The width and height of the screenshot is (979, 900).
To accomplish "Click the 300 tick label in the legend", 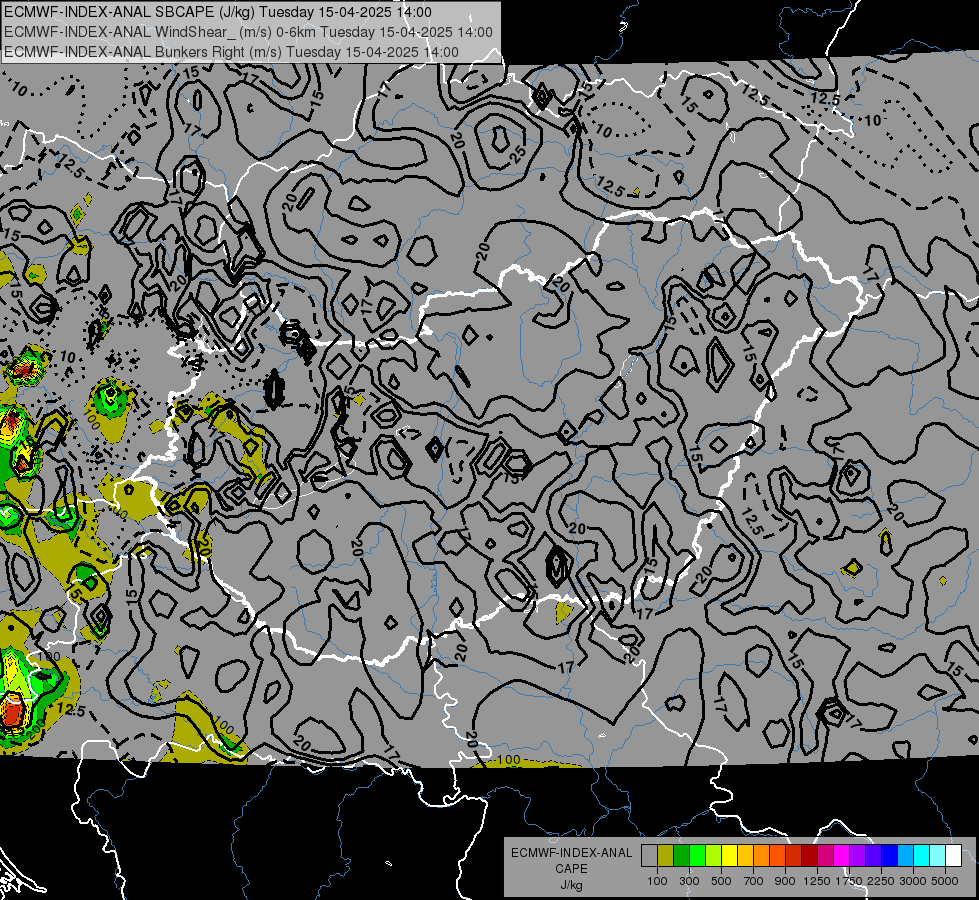I will [x=689, y=881].
